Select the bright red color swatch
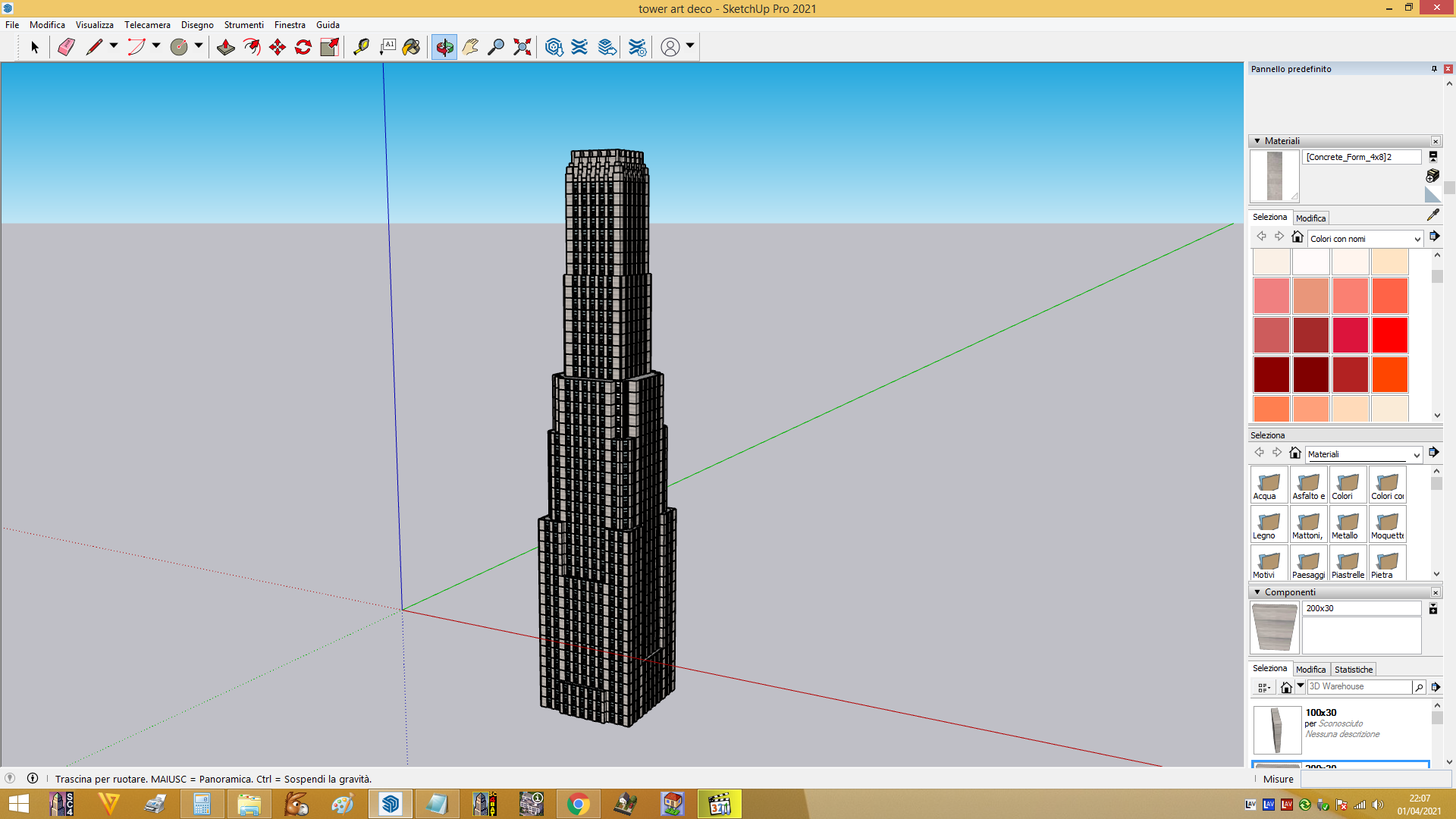Screen dimensions: 1456x819 click(1389, 335)
